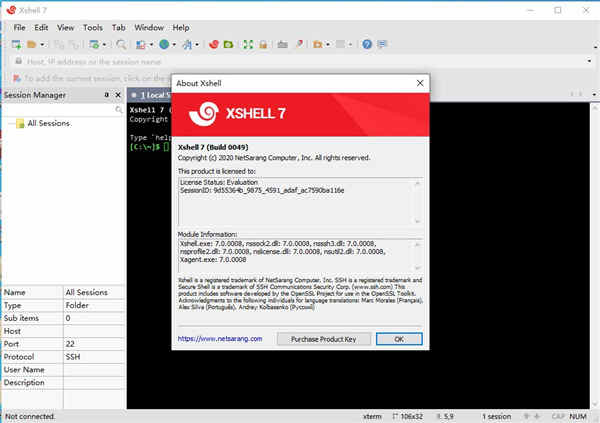
Task: Click Not connected status text
Action: [30, 416]
